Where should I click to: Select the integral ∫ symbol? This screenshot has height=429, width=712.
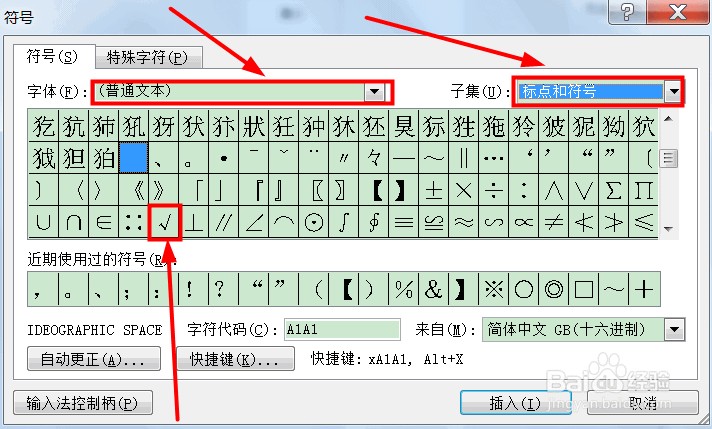tap(344, 222)
